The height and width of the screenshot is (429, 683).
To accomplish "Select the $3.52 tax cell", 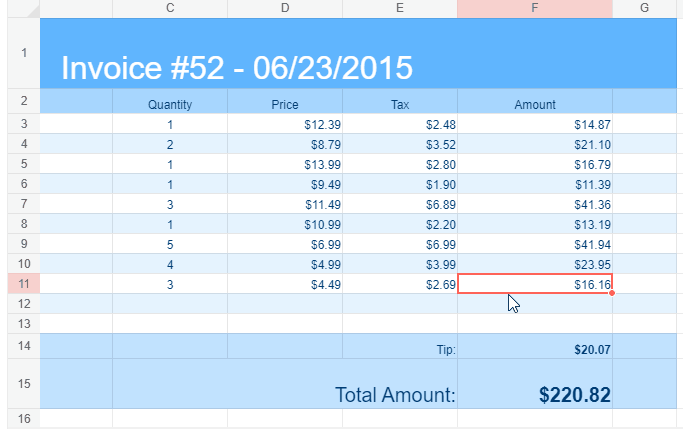I will point(400,144).
